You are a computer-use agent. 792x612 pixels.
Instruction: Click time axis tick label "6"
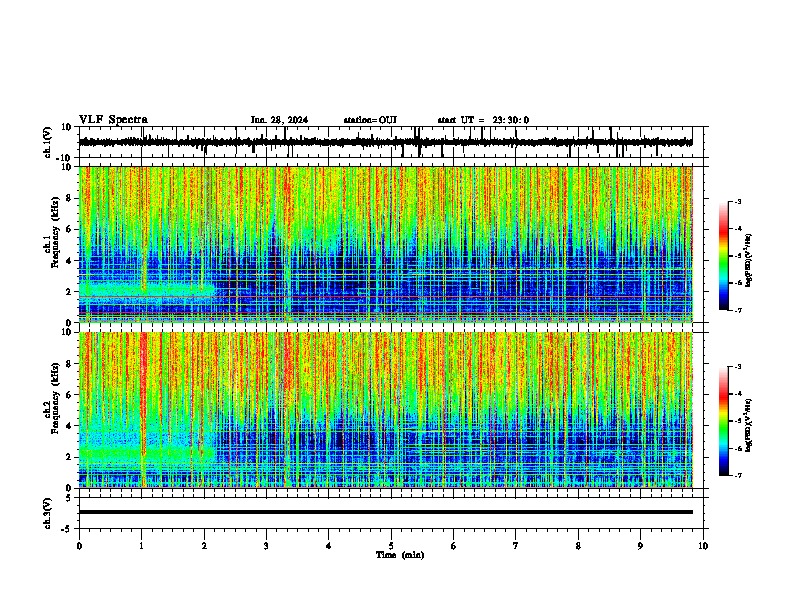click(454, 546)
